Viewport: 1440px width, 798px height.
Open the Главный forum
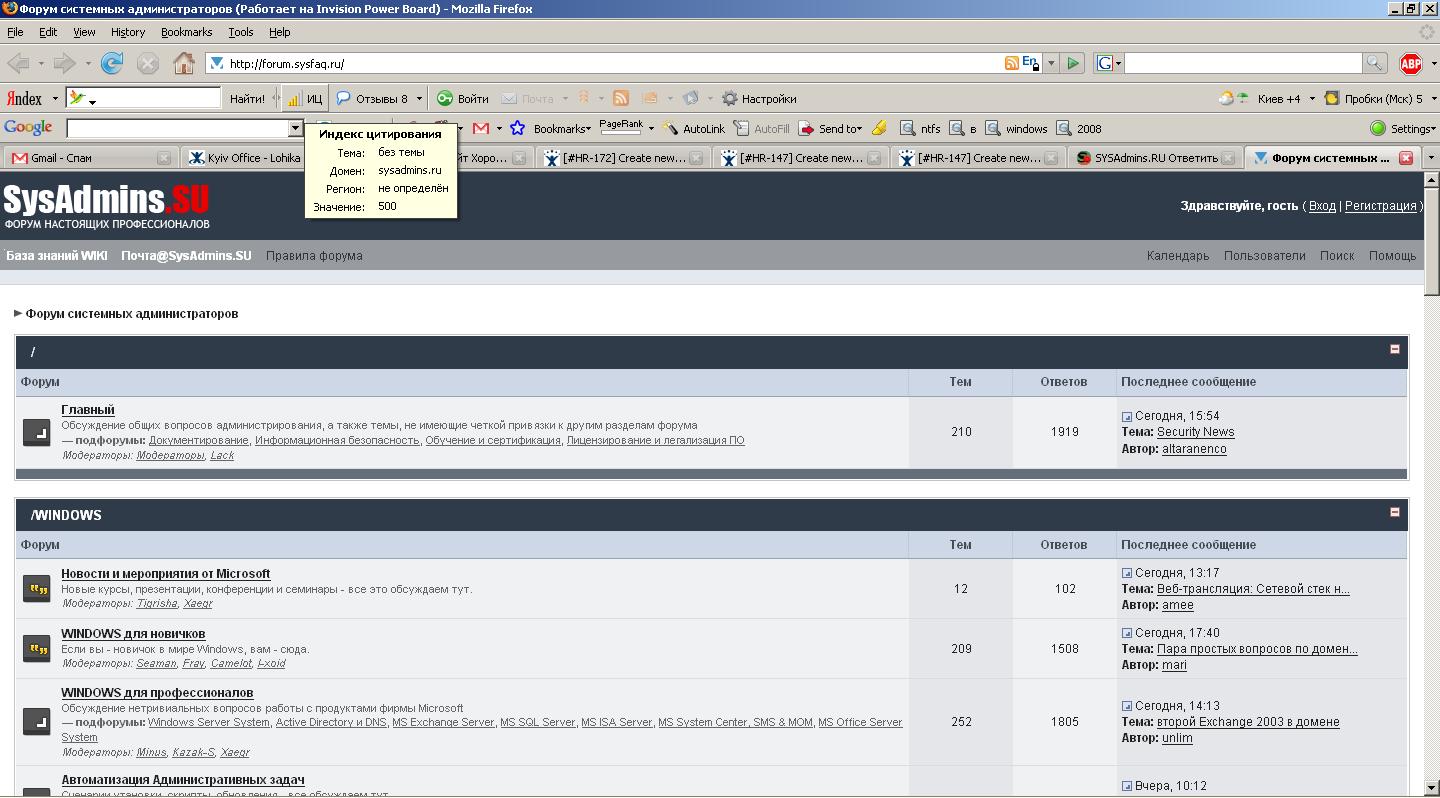[x=88, y=409]
